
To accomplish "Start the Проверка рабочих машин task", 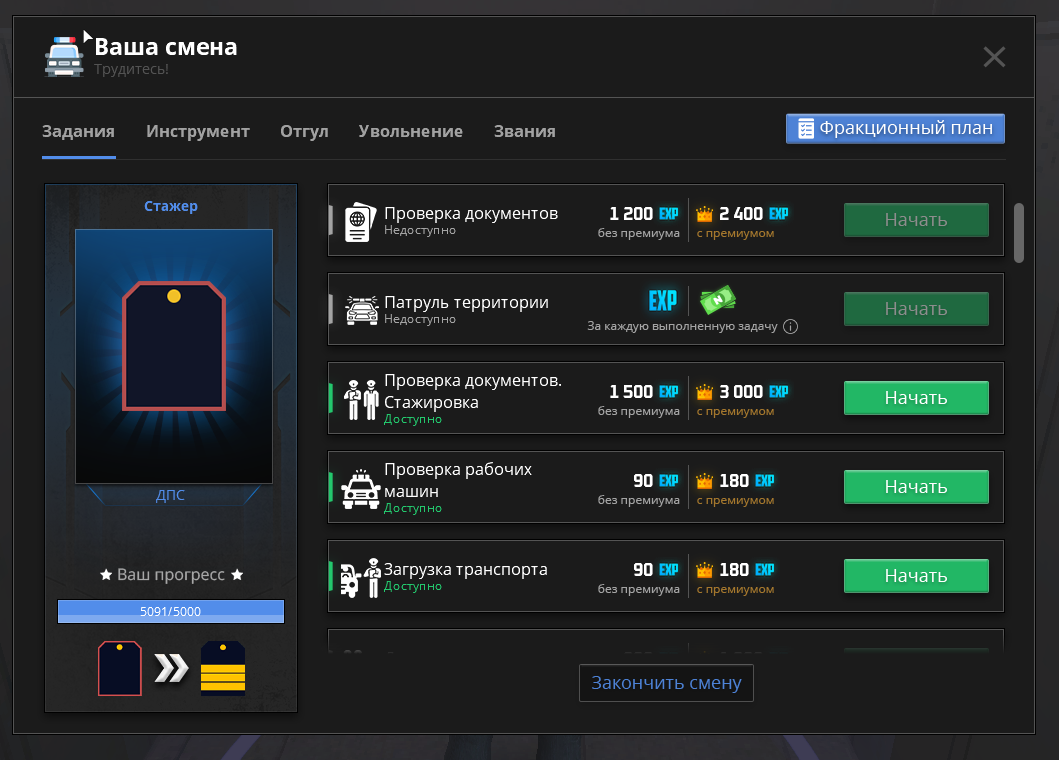I will [916, 487].
